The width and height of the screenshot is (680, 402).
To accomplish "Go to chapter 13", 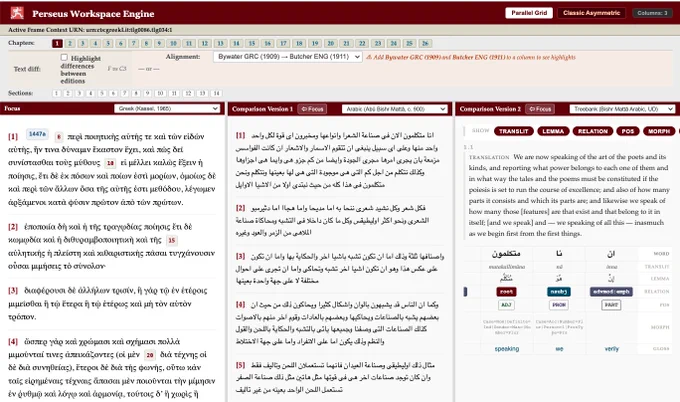I will coord(220,43).
